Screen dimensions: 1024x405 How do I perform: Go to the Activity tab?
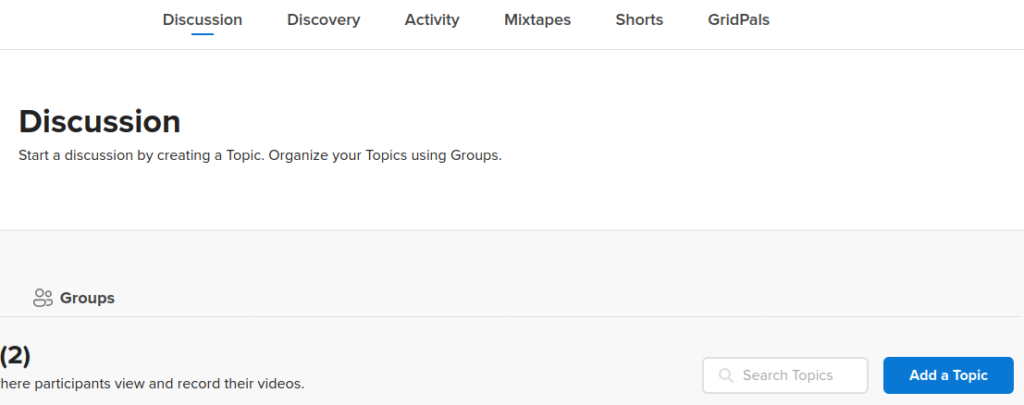pyautogui.click(x=432, y=20)
